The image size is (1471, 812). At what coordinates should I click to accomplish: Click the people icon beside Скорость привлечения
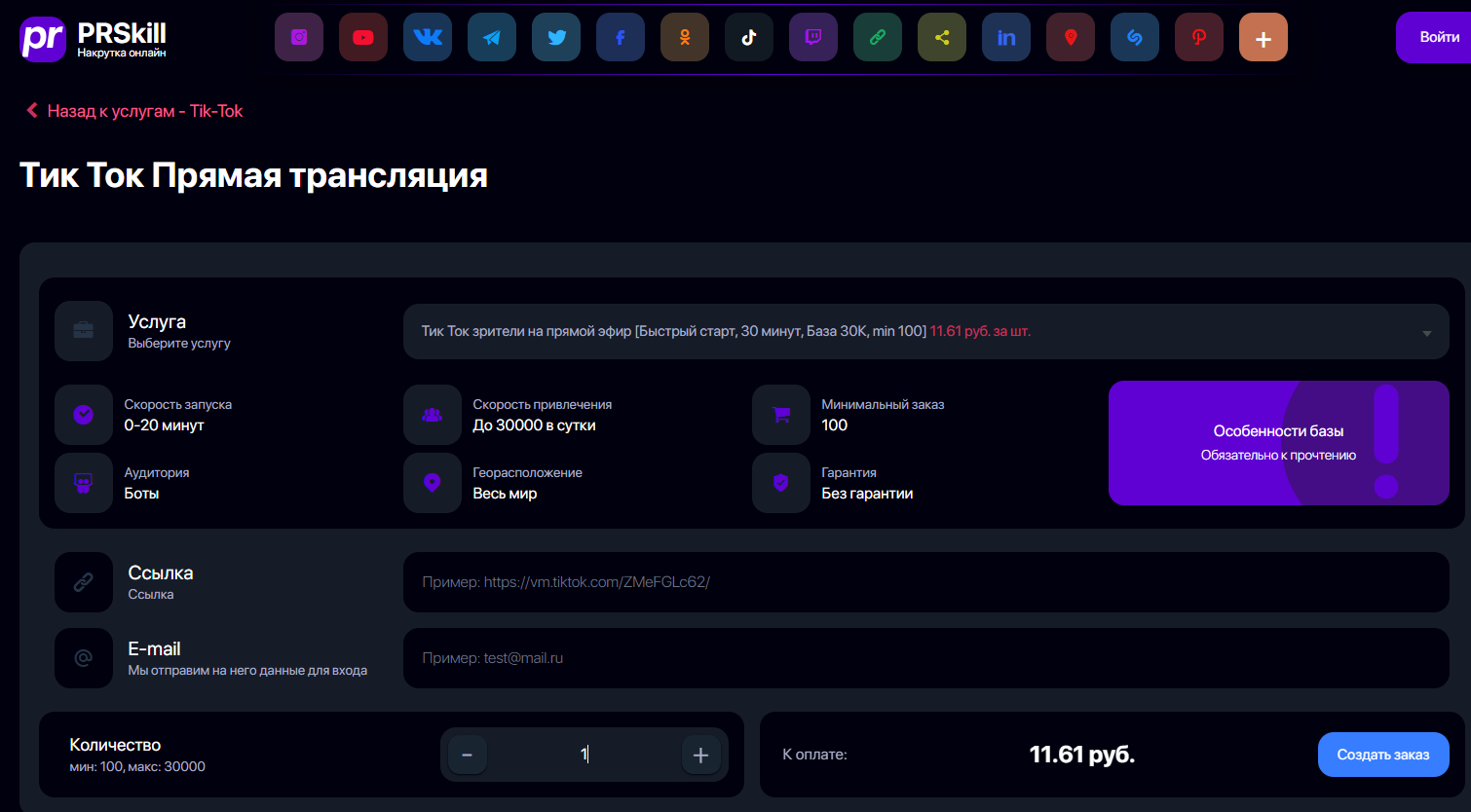(x=433, y=415)
